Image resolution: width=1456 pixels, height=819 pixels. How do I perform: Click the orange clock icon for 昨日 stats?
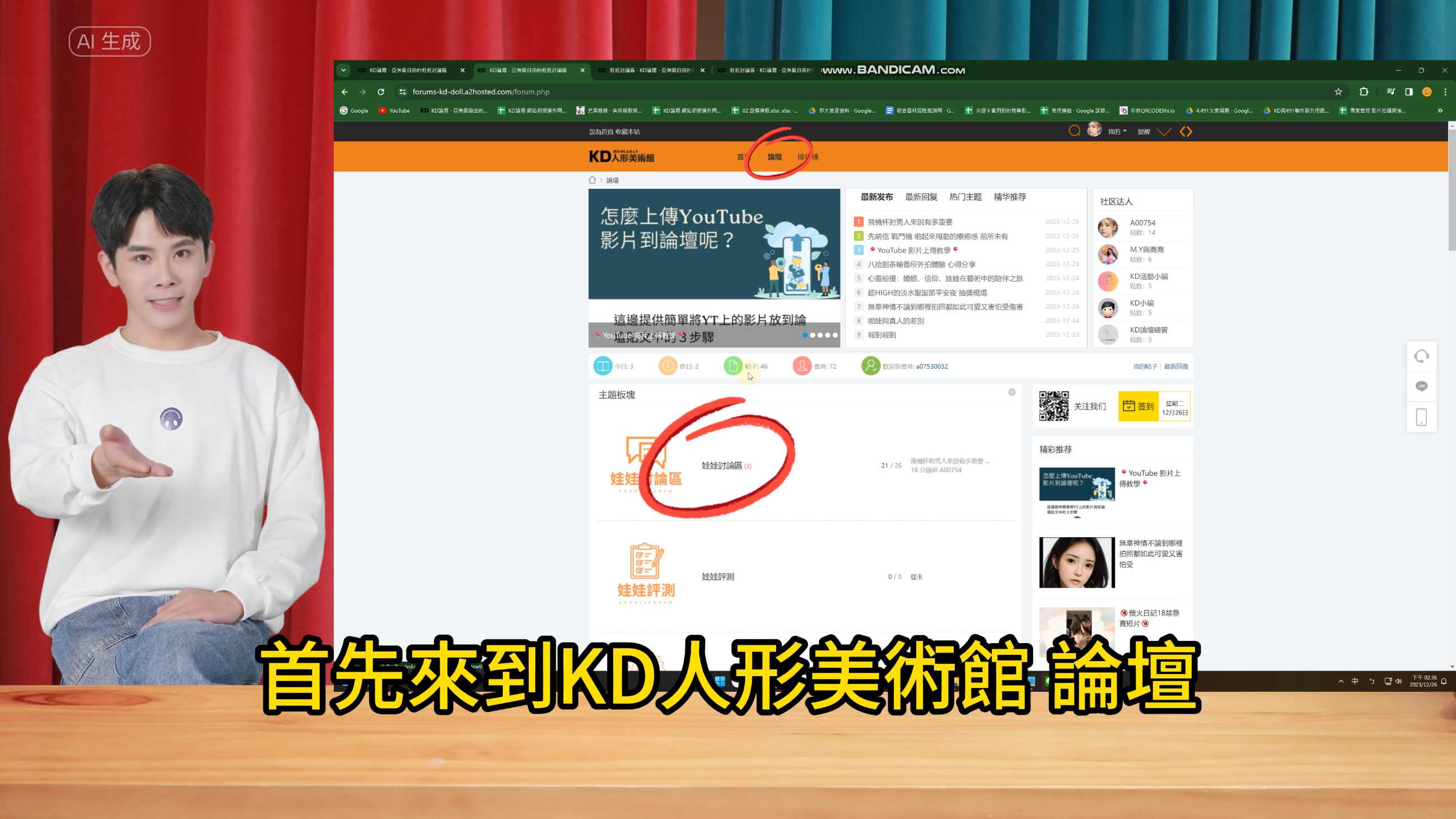[668, 366]
